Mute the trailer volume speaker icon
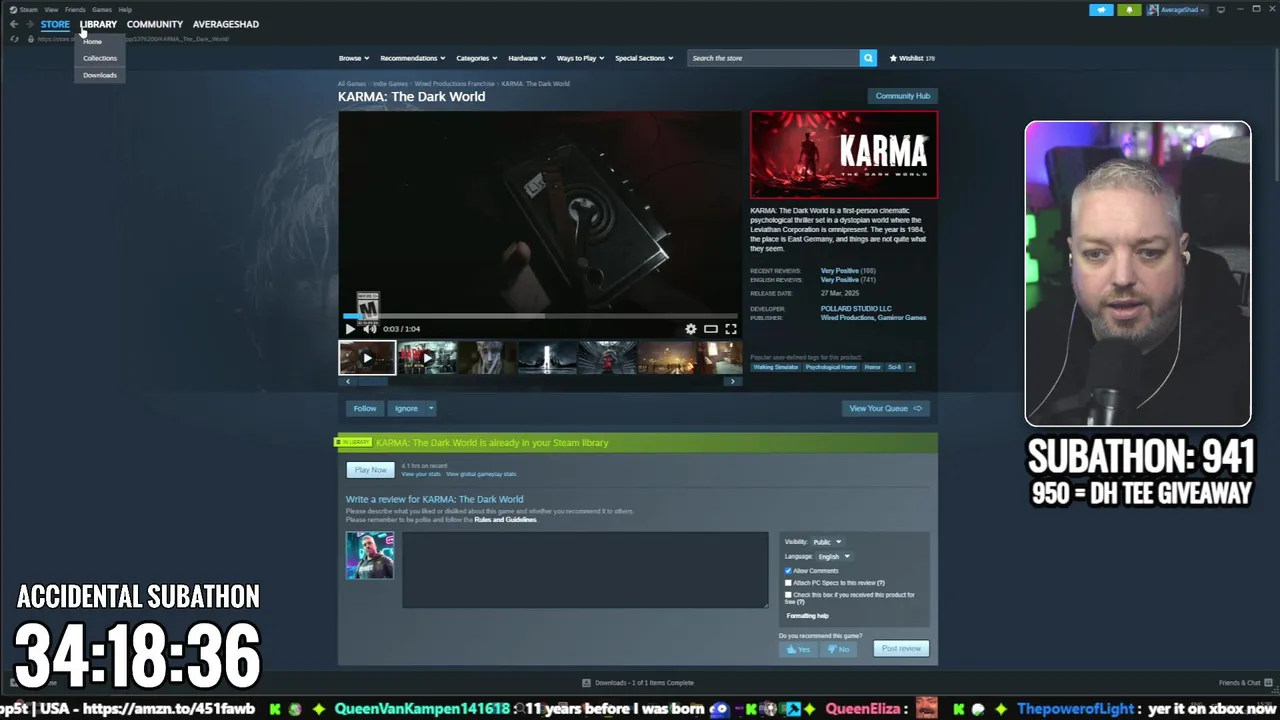The width and height of the screenshot is (1280, 720). 369,329
